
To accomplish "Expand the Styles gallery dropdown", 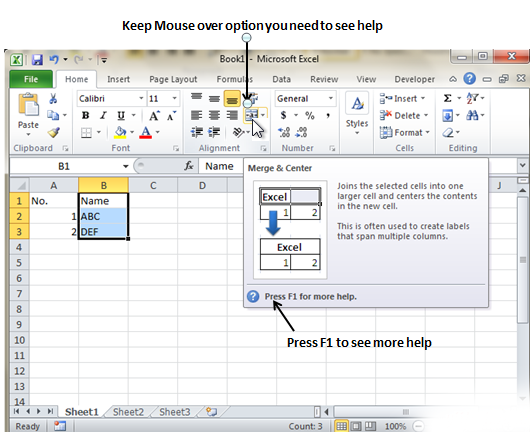I will (x=357, y=133).
